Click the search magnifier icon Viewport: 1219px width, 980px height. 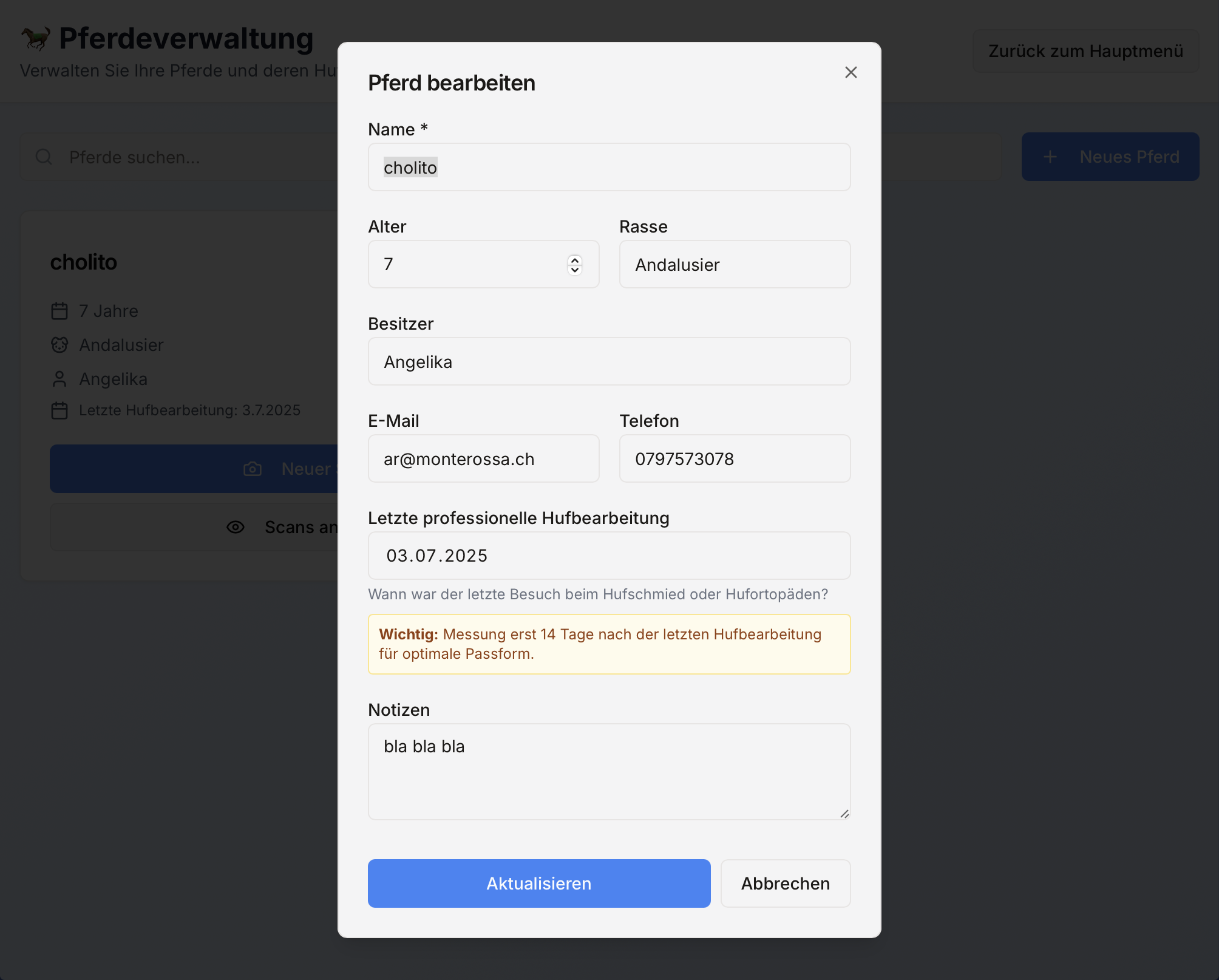[x=44, y=157]
